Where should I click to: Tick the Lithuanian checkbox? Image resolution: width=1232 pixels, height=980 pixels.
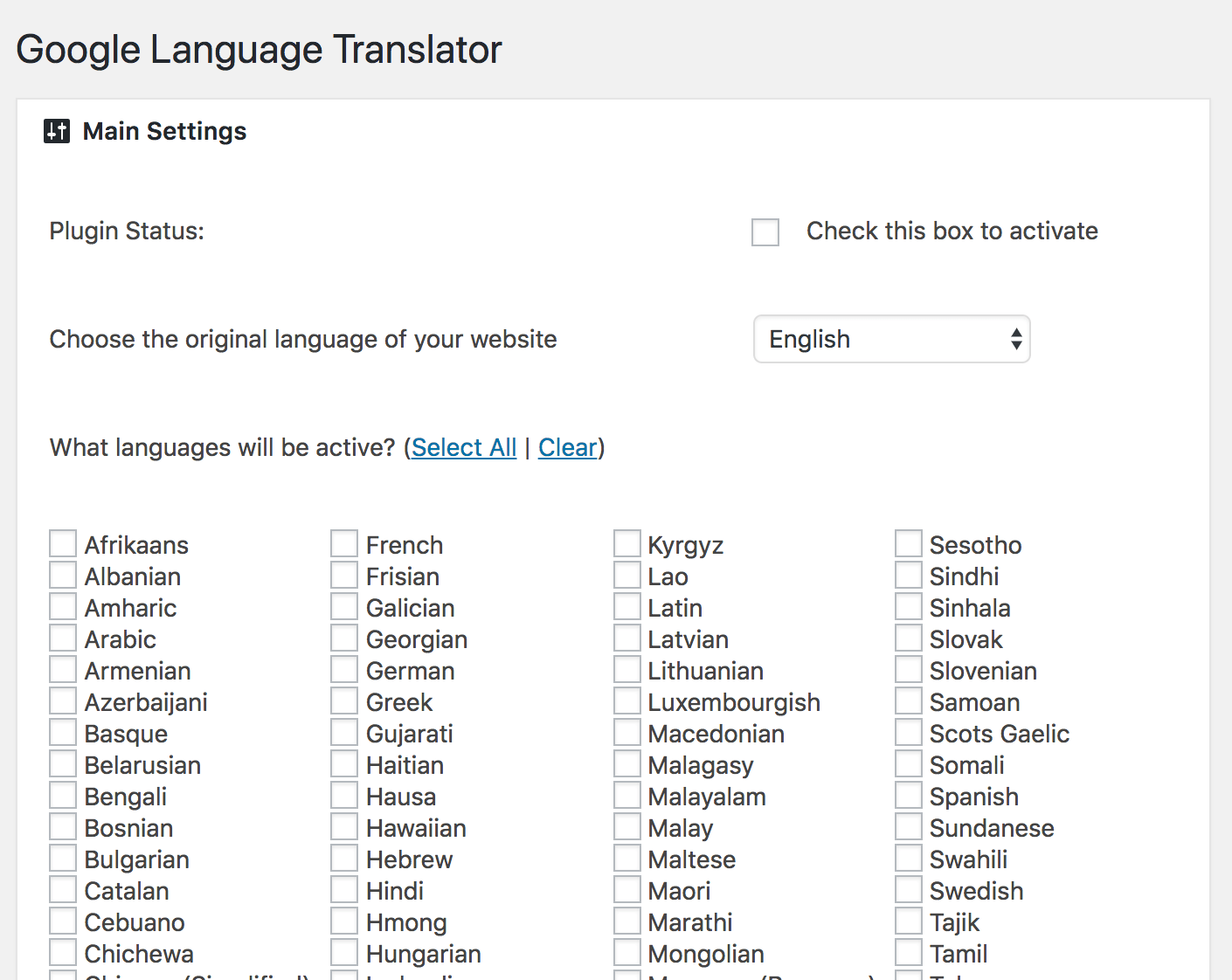(x=627, y=669)
